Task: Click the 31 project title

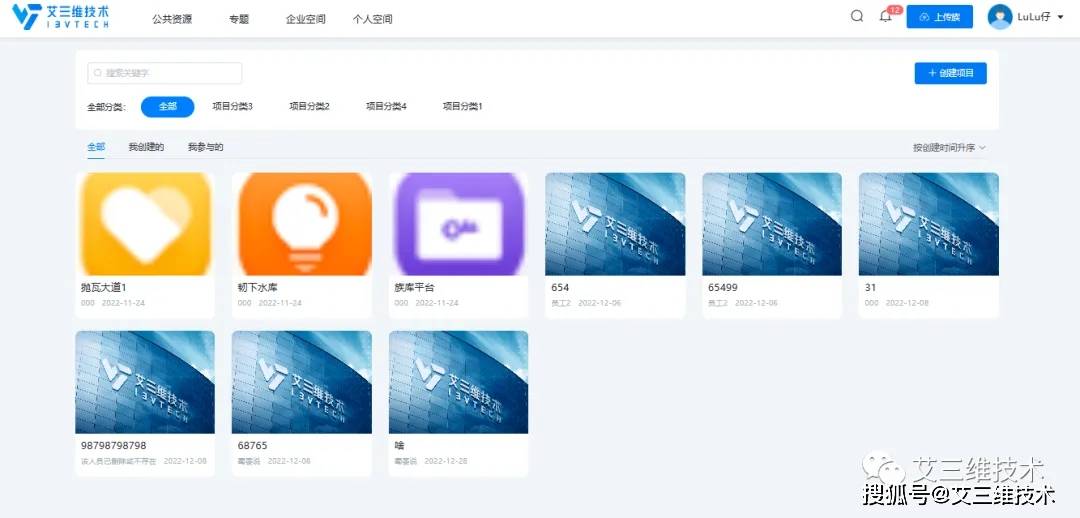Action: [870, 287]
